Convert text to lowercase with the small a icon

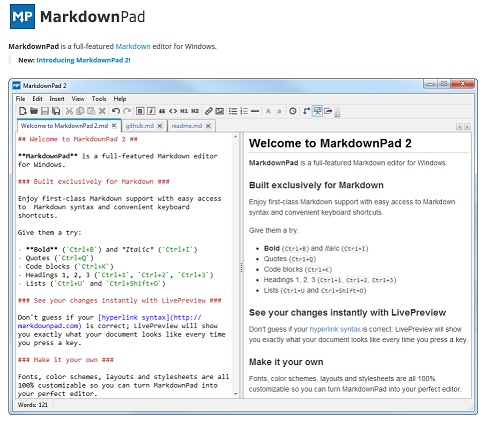(x=279, y=111)
